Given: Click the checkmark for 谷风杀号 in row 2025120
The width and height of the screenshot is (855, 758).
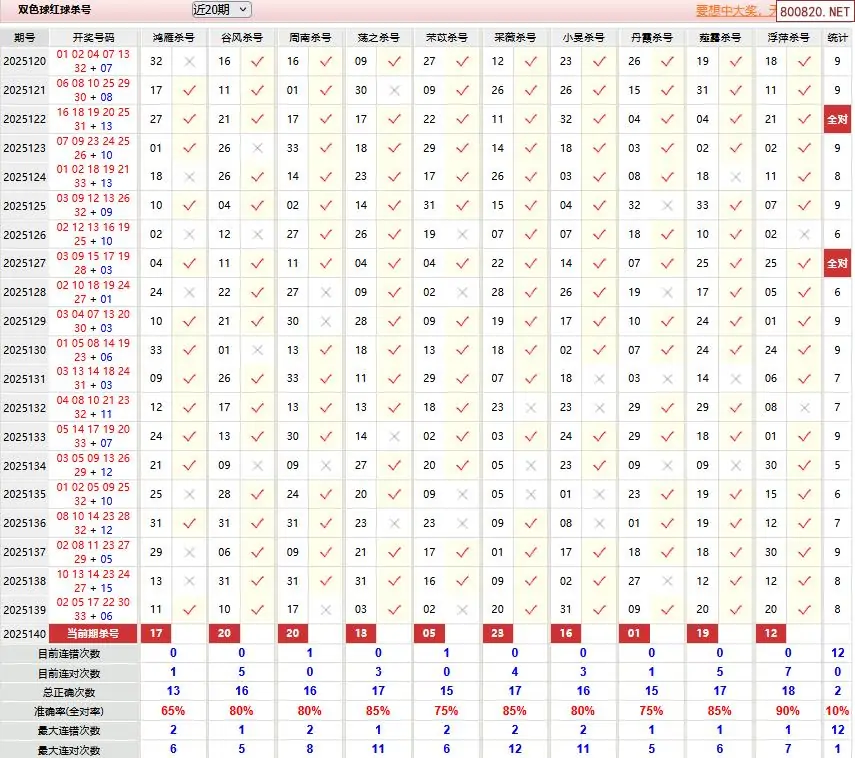Looking at the screenshot, I should coord(258,61).
